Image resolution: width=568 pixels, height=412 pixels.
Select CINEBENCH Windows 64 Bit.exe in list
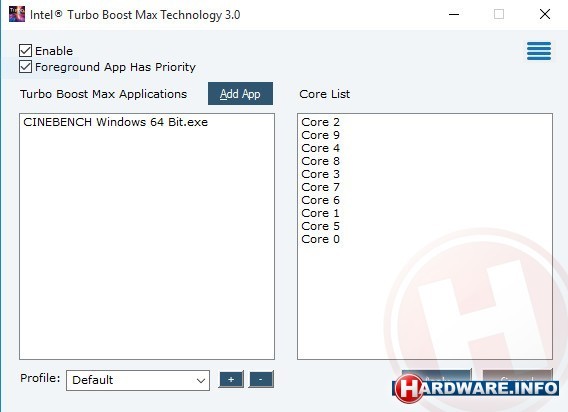pos(116,122)
